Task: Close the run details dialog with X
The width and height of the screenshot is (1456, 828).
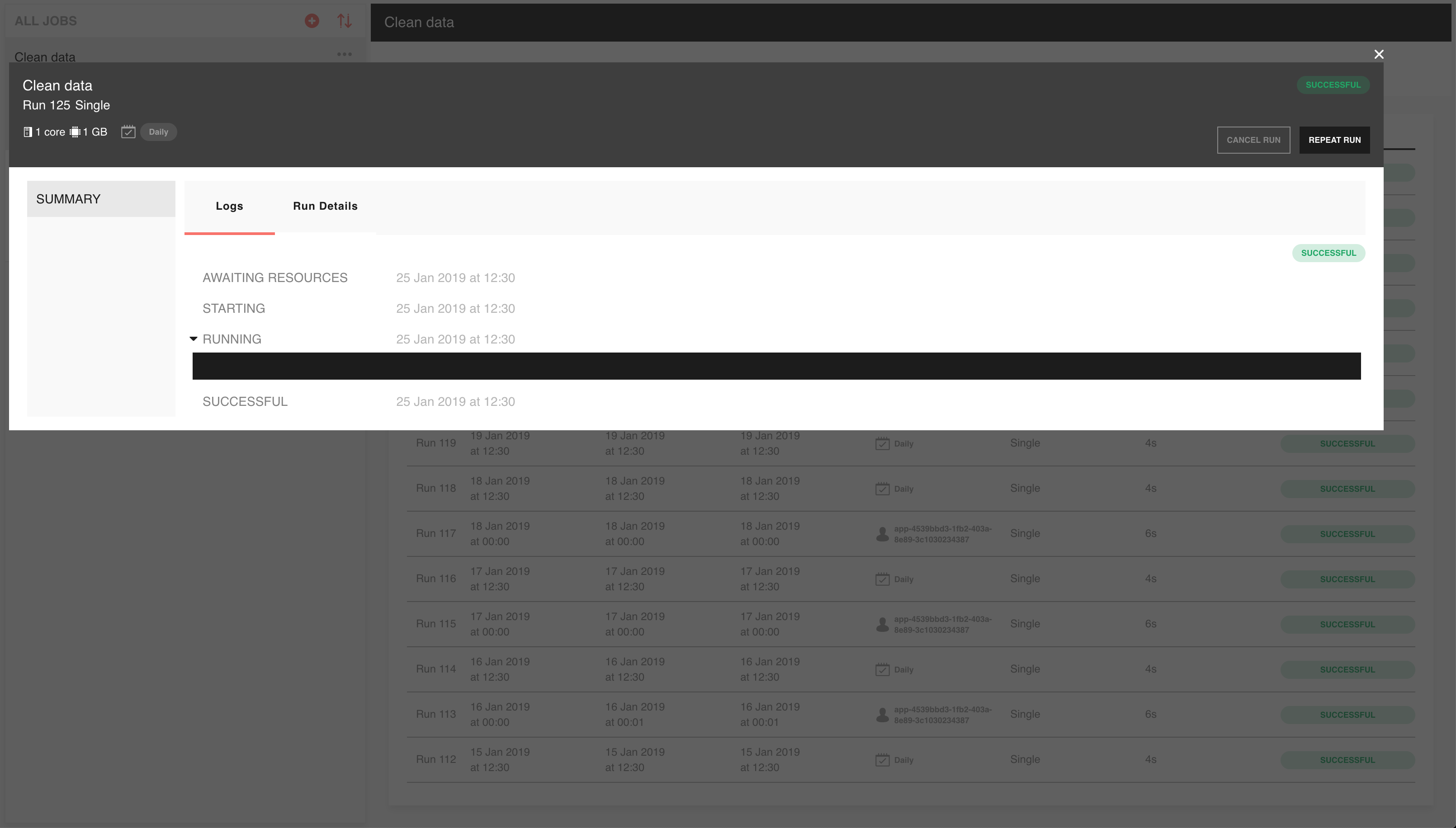Action: [x=1379, y=54]
